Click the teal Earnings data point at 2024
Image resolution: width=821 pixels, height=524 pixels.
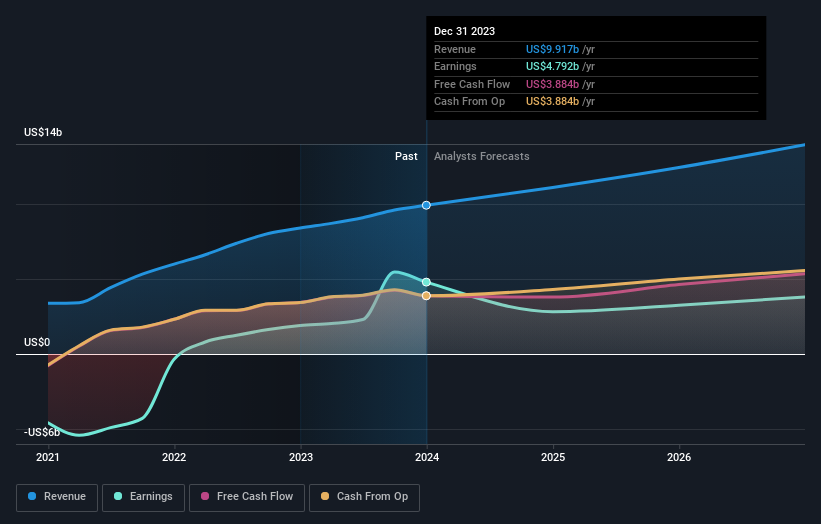click(x=426, y=282)
